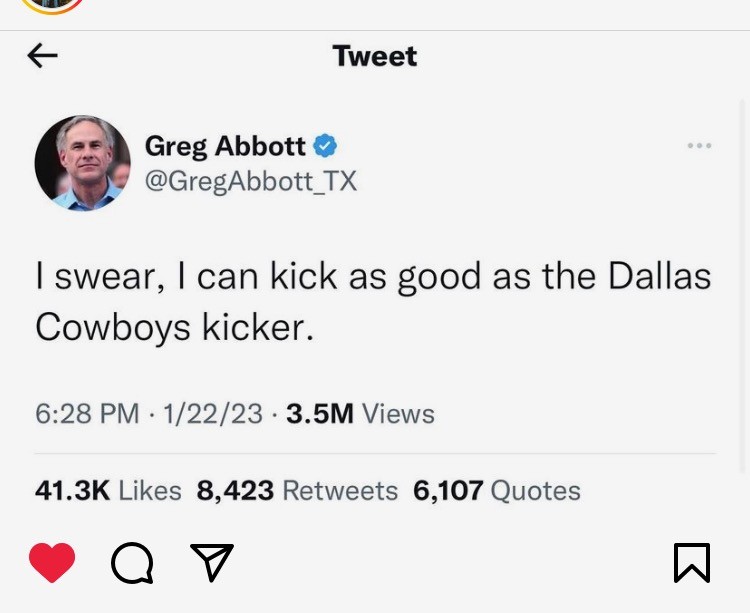Open the story avatar at the top-left edge
Viewport: 750px width, 613px height.
(x=52, y=5)
